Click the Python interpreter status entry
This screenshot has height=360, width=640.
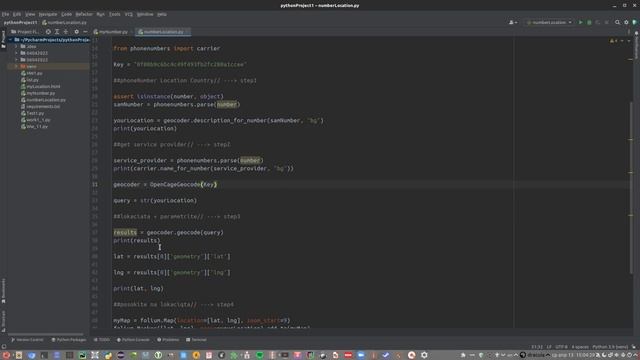point(610,347)
